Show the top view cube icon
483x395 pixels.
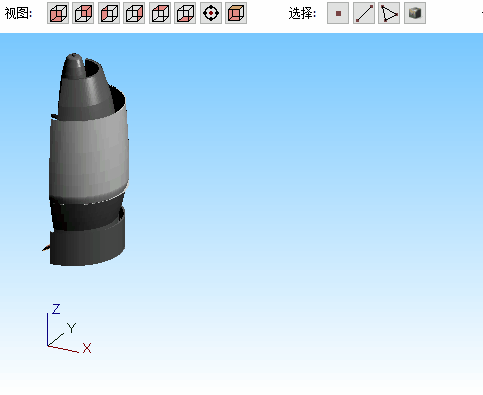tap(160, 13)
